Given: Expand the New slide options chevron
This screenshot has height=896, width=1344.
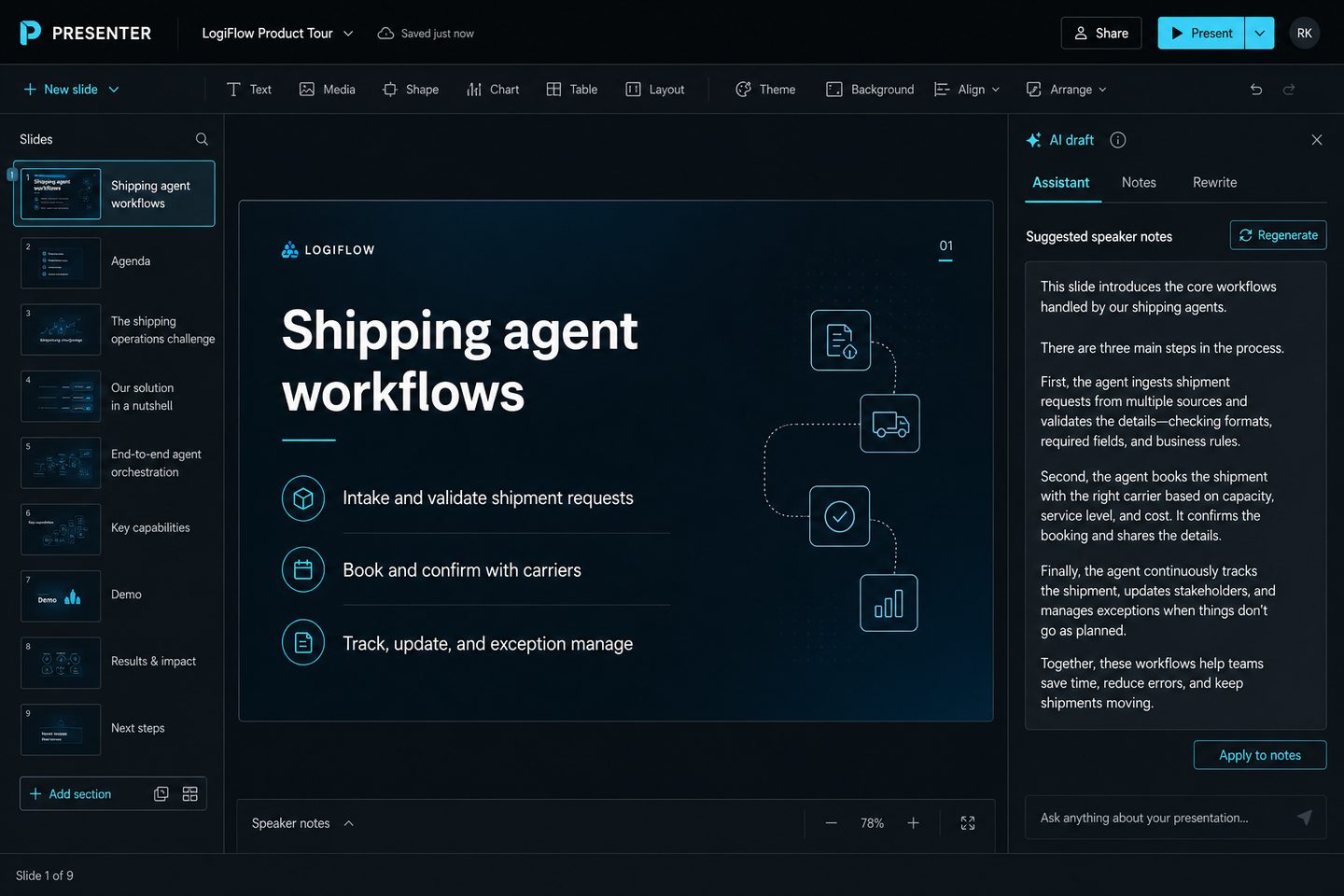Looking at the screenshot, I should 114,90.
